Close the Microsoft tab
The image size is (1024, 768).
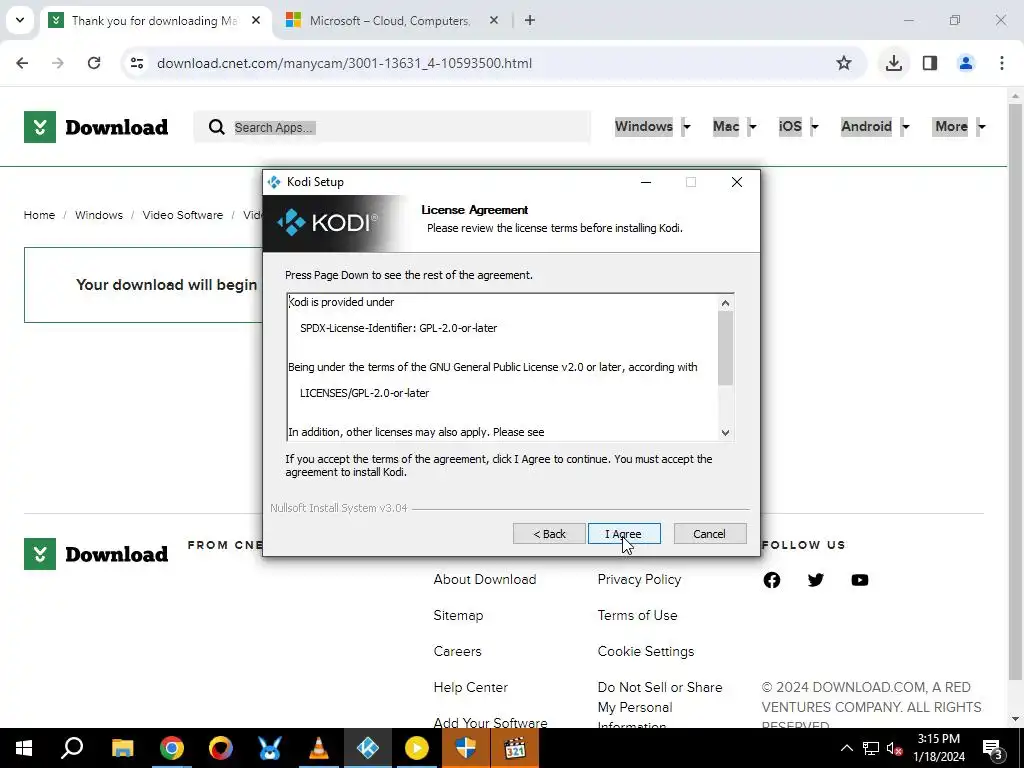tap(494, 20)
